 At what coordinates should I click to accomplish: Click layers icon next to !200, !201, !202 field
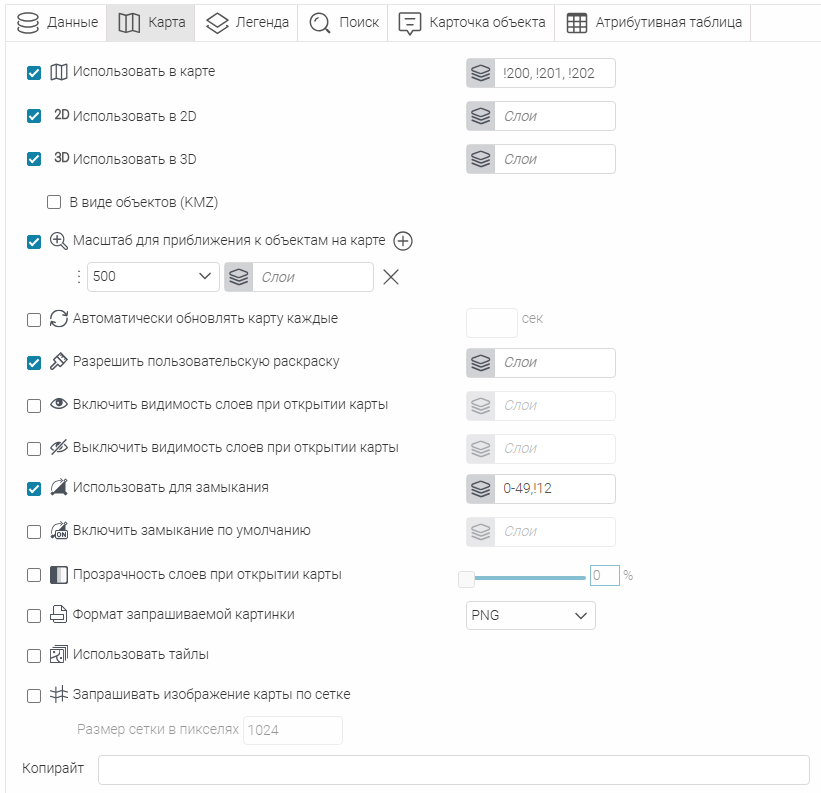tap(481, 74)
